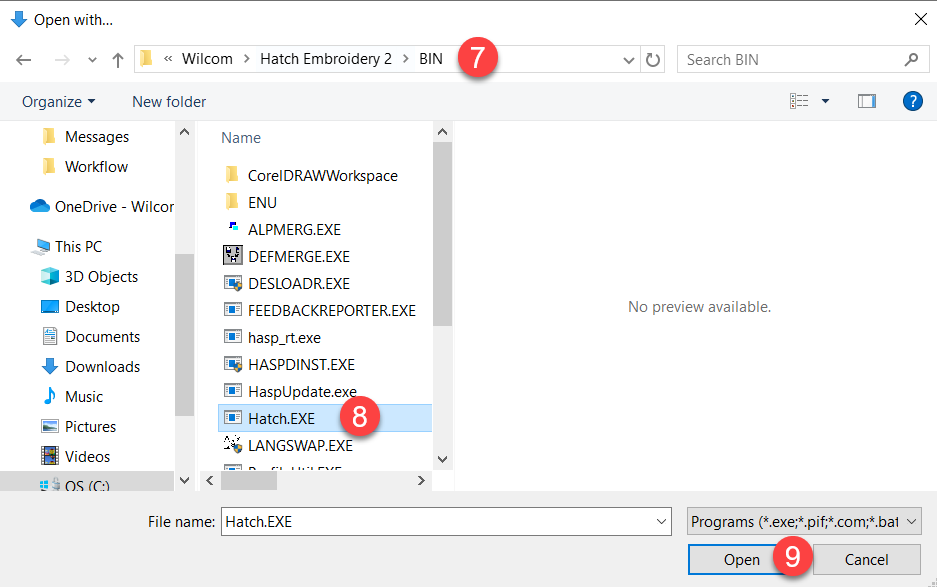Toggle the preview pane

coord(866,102)
